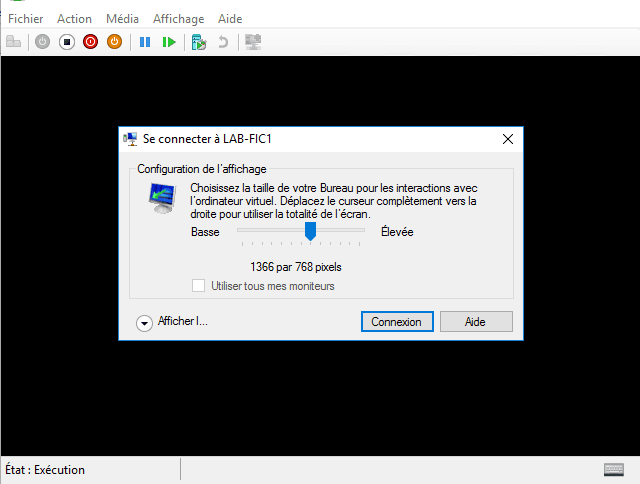Click the red Shut Down icon

[91, 42]
